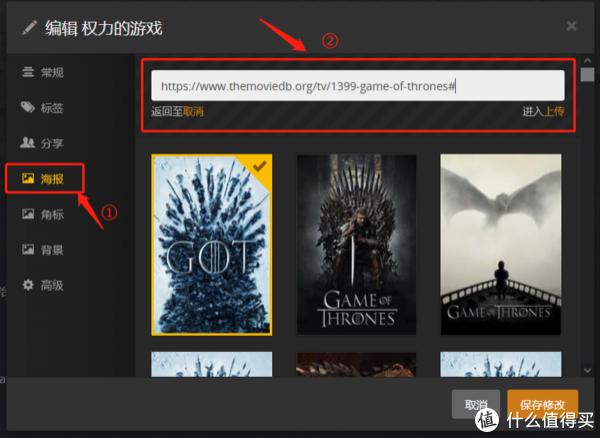Select the partial poster in bottom-middle row
Screen dimensions: 600x438
pos(356,363)
